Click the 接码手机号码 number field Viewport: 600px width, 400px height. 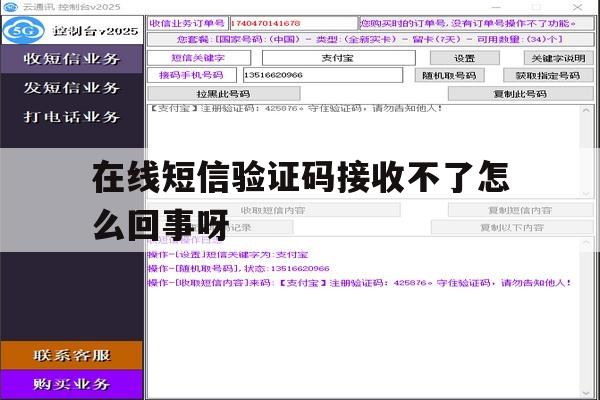coord(323,75)
